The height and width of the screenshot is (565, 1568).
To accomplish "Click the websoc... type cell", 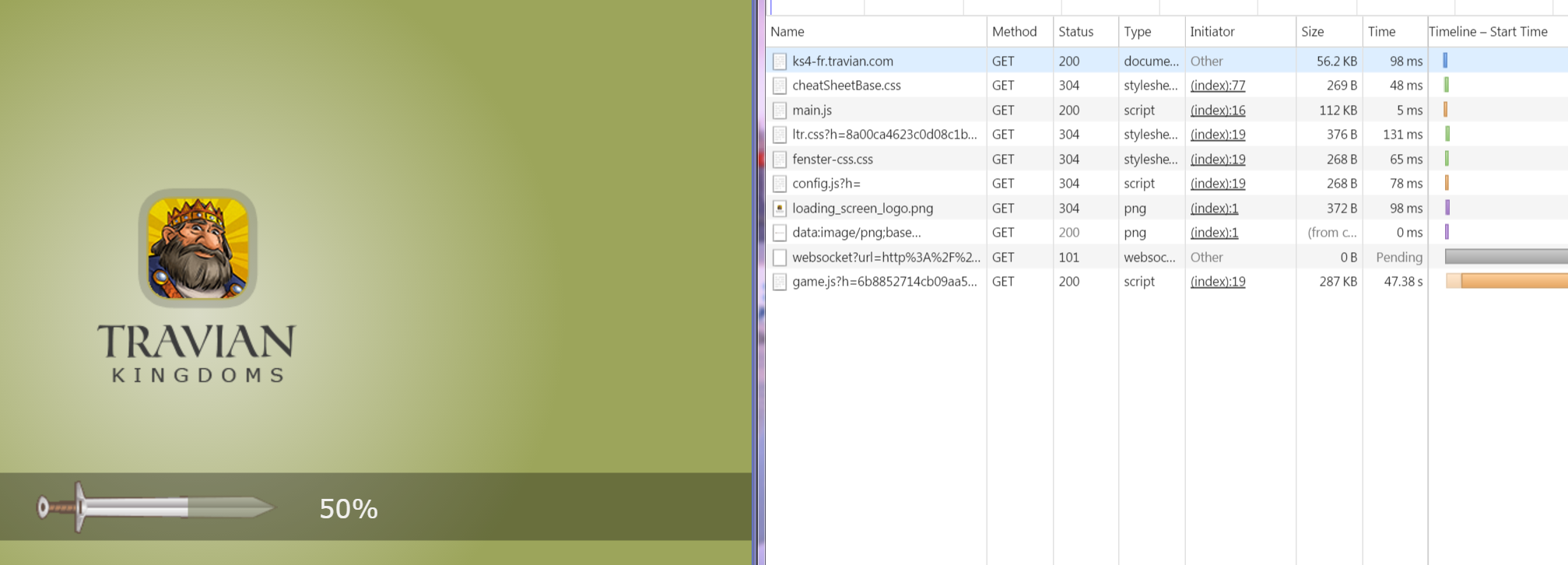I will point(1151,257).
